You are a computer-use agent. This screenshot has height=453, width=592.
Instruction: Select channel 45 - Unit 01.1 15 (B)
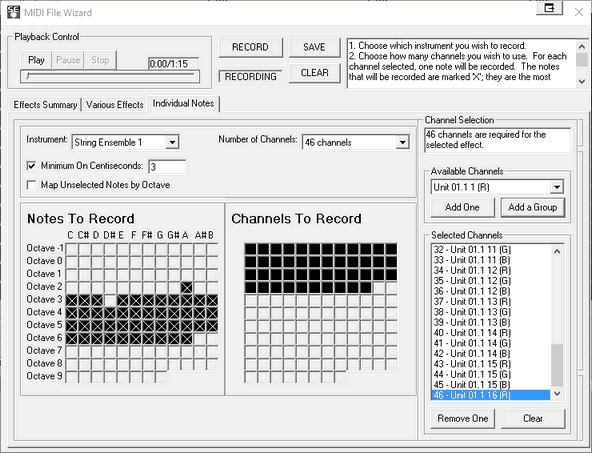click(491, 385)
